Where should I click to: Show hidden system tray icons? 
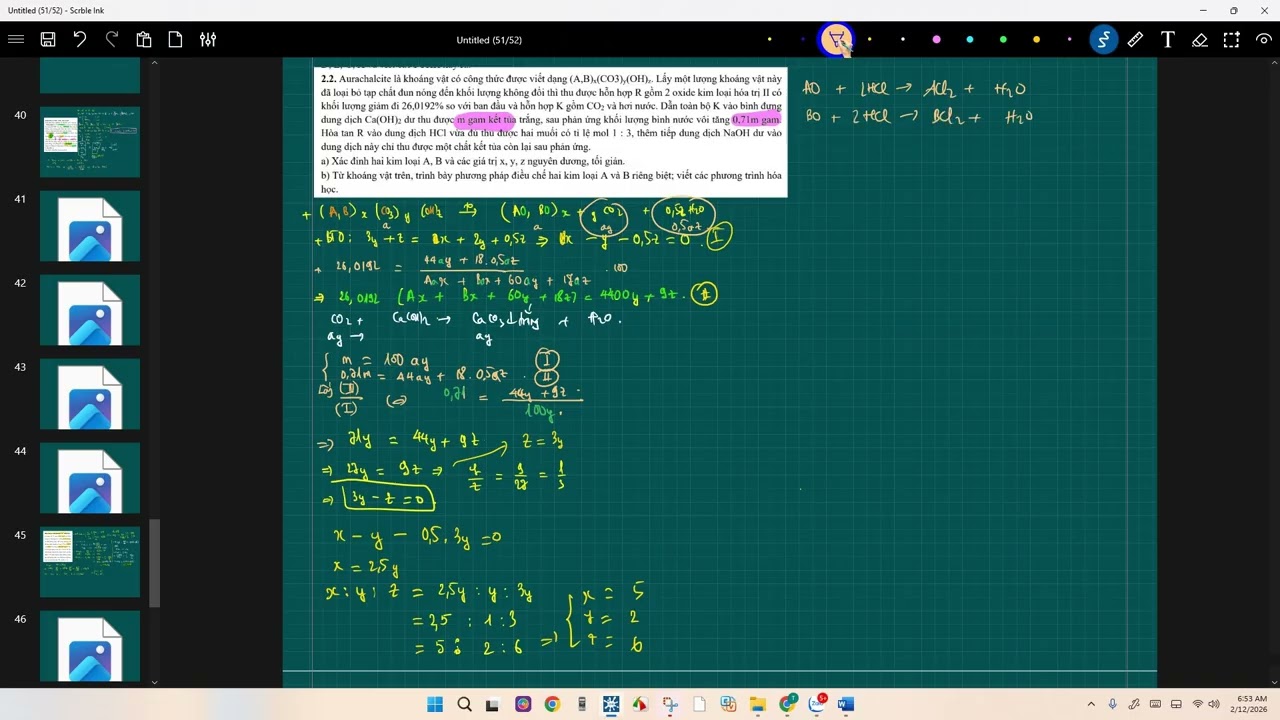click(1090, 704)
